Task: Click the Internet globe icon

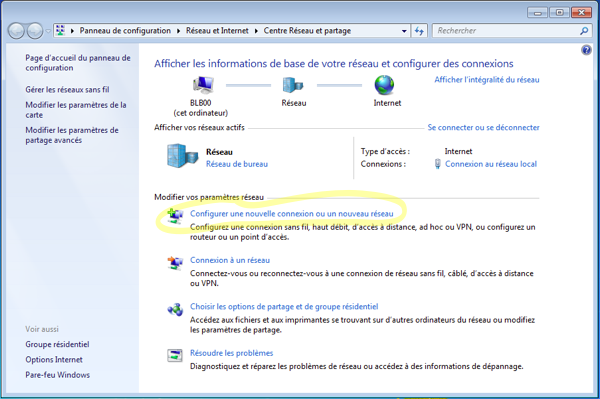Action: click(384, 85)
